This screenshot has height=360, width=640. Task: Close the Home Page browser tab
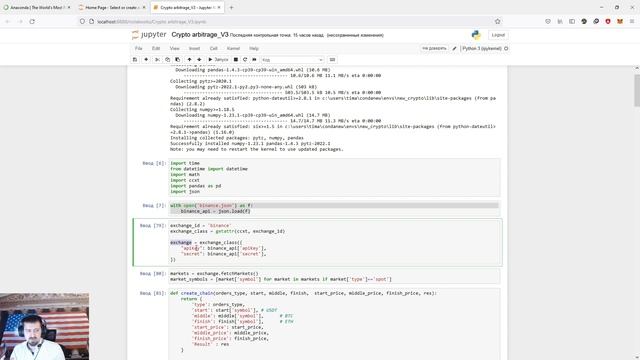click(x=144, y=7)
